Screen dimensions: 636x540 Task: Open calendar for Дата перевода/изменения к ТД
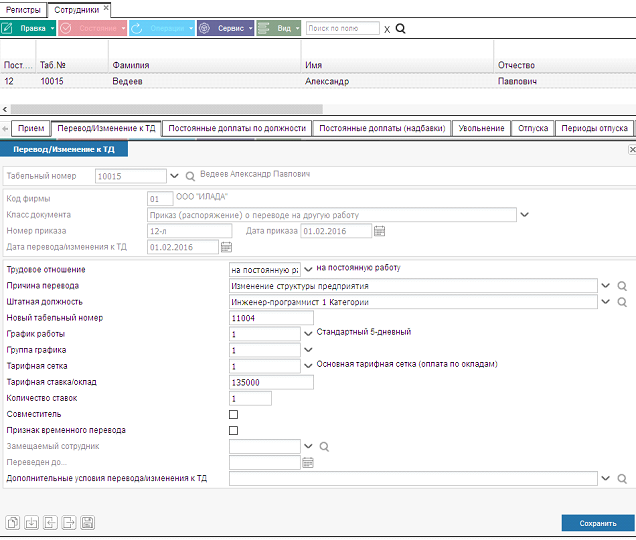[226, 247]
